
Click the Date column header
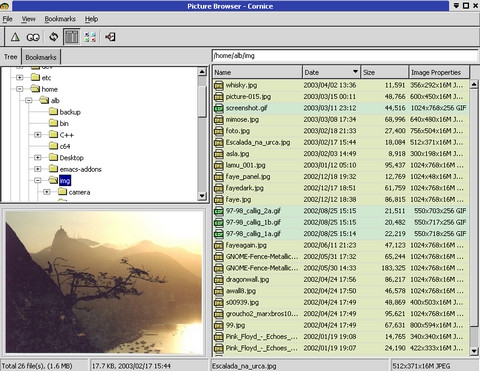(x=331, y=72)
